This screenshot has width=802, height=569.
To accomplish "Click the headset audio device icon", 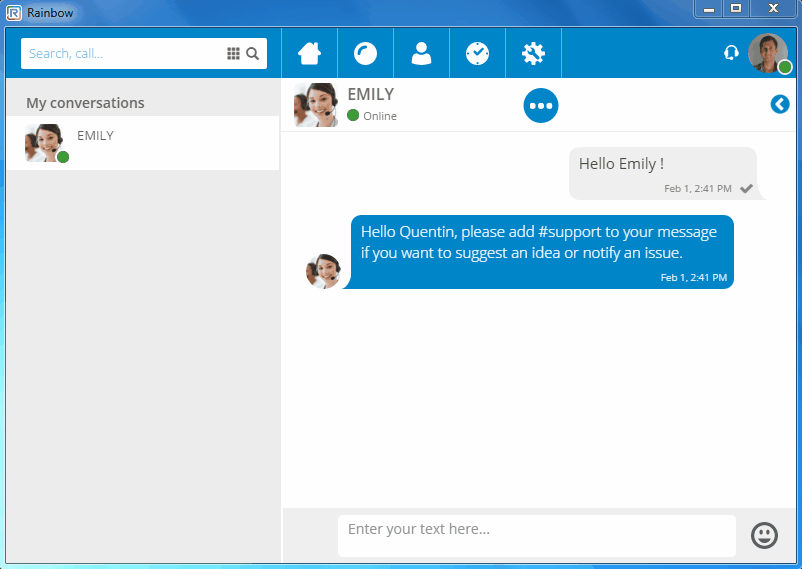I will click(x=731, y=52).
